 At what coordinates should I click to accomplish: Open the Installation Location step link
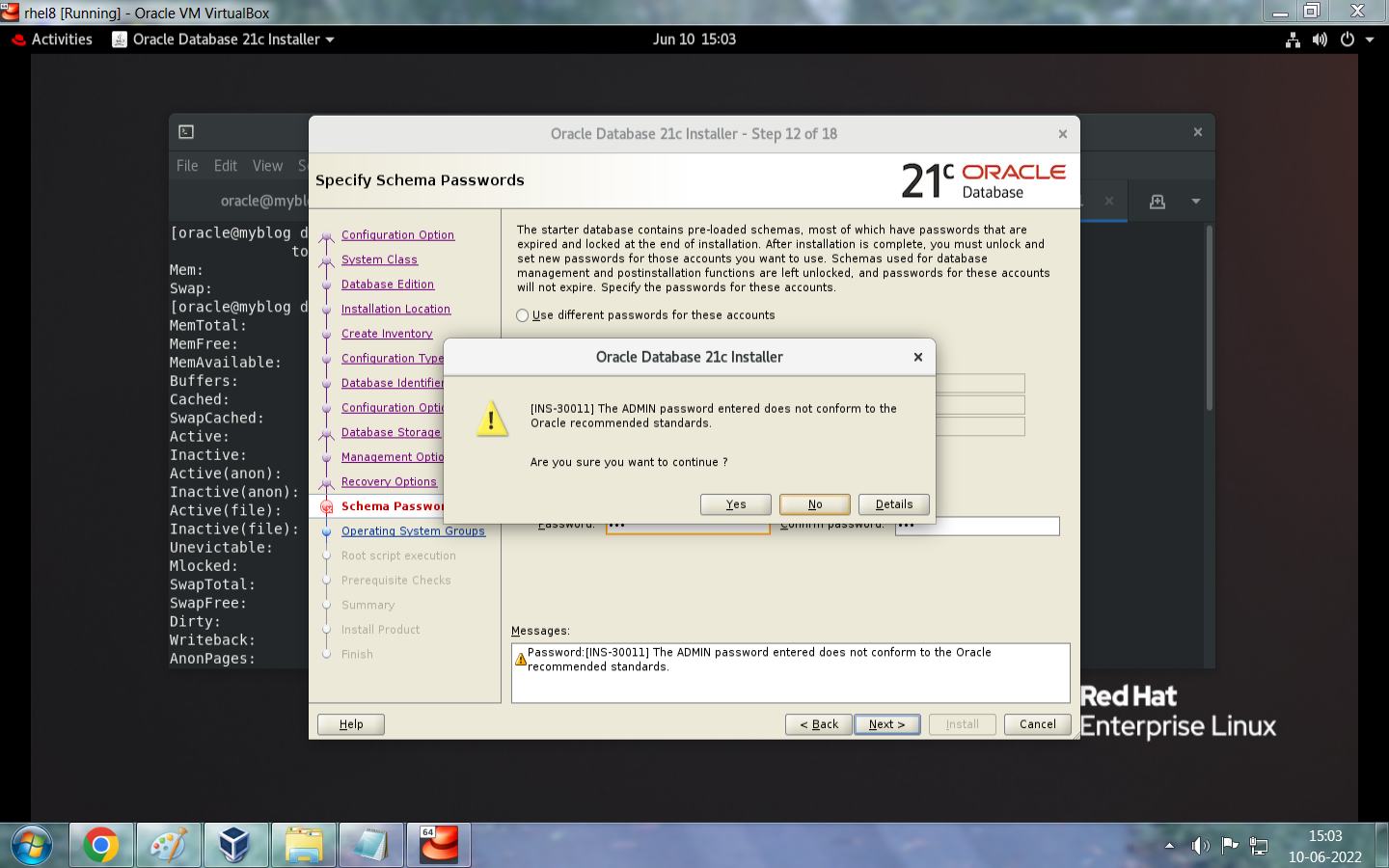click(395, 309)
